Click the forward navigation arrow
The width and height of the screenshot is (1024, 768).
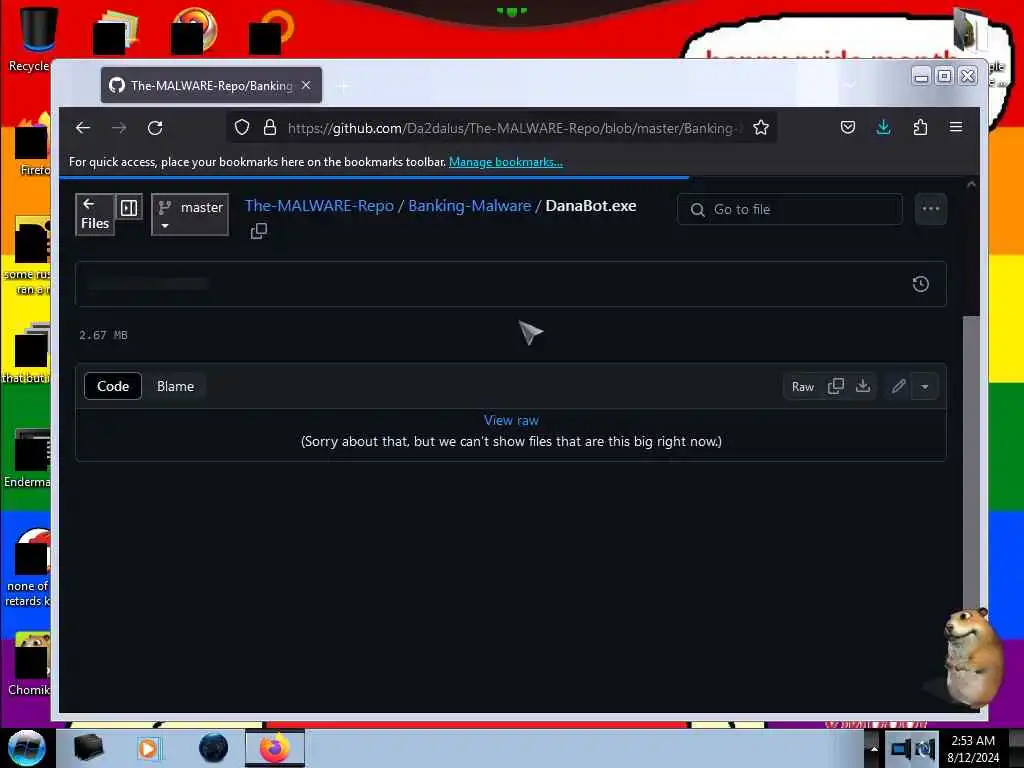[x=119, y=127]
